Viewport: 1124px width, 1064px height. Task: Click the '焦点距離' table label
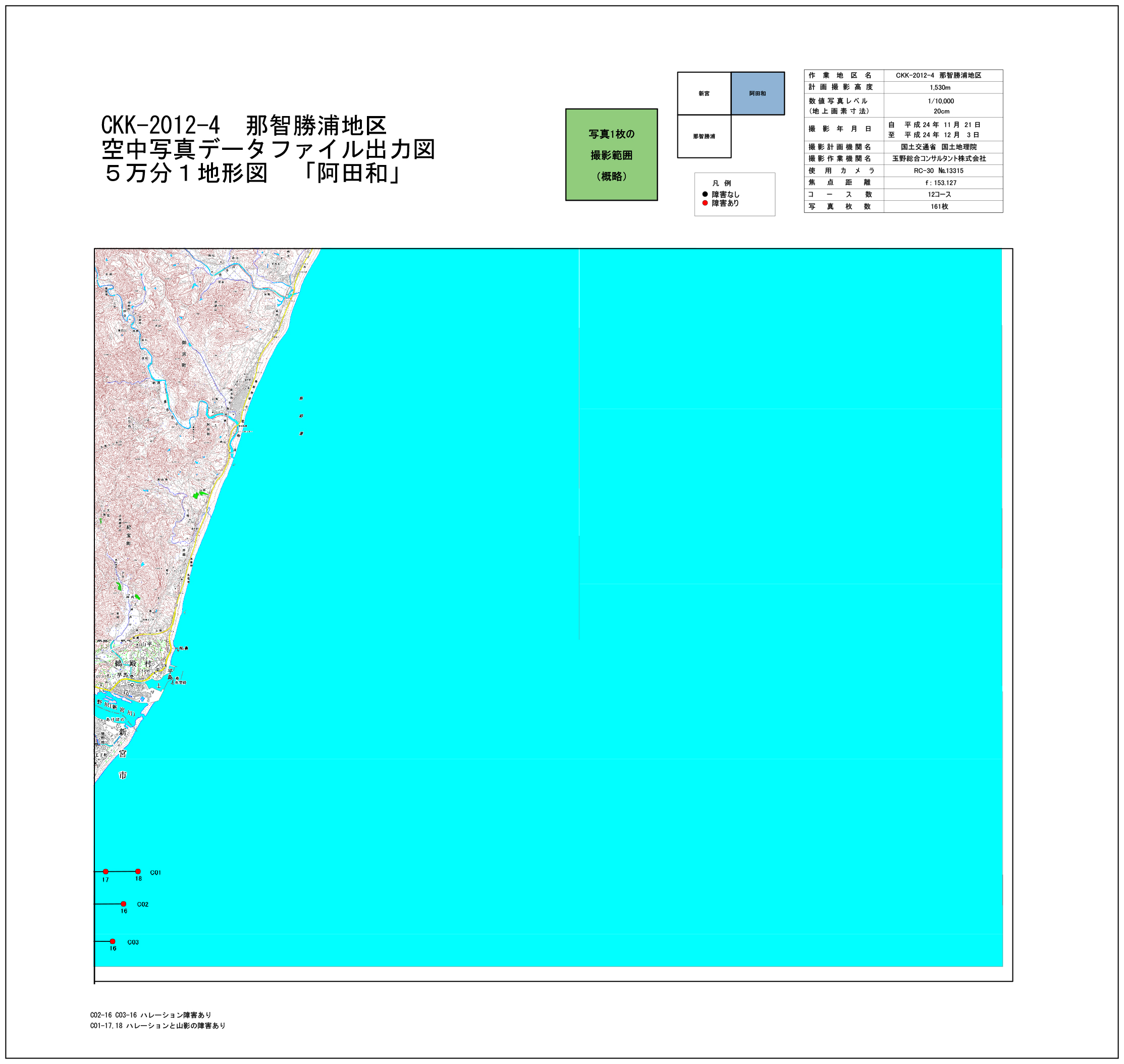840,183
